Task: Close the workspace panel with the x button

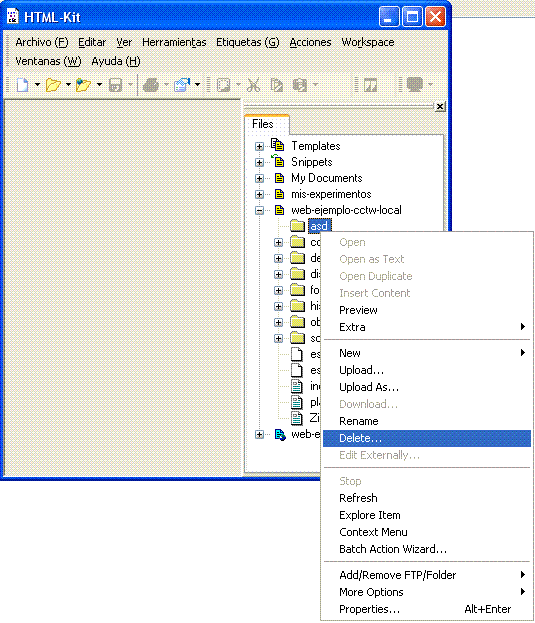Action: pos(440,106)
